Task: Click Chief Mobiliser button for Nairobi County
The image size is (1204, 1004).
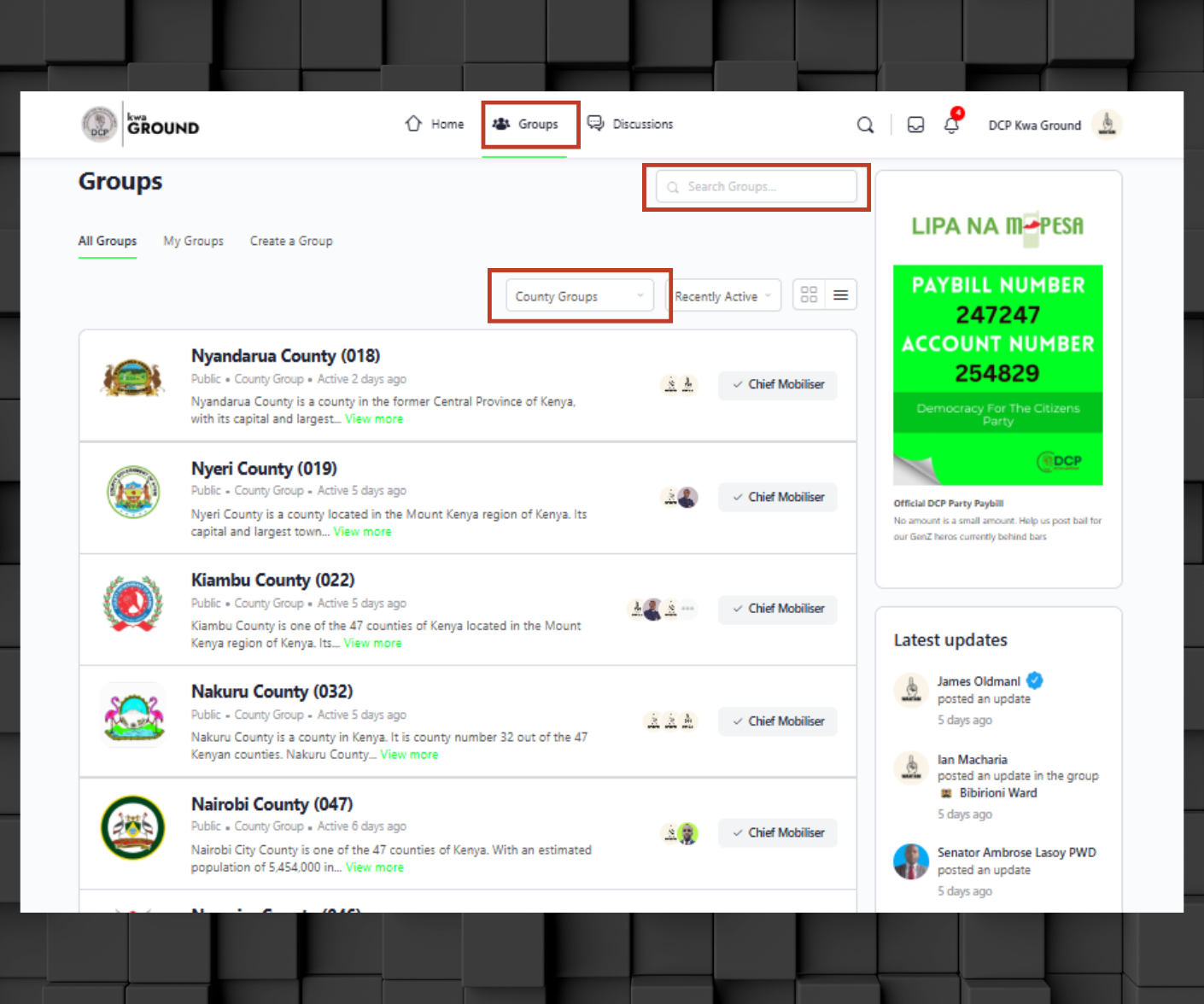Action: [x=777, y=833]
